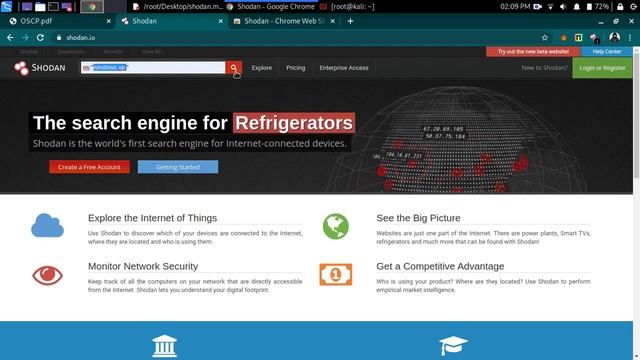Screen dimensions: 640x360
Task: Open the notifications bell icon
Action: coord(576,7)
